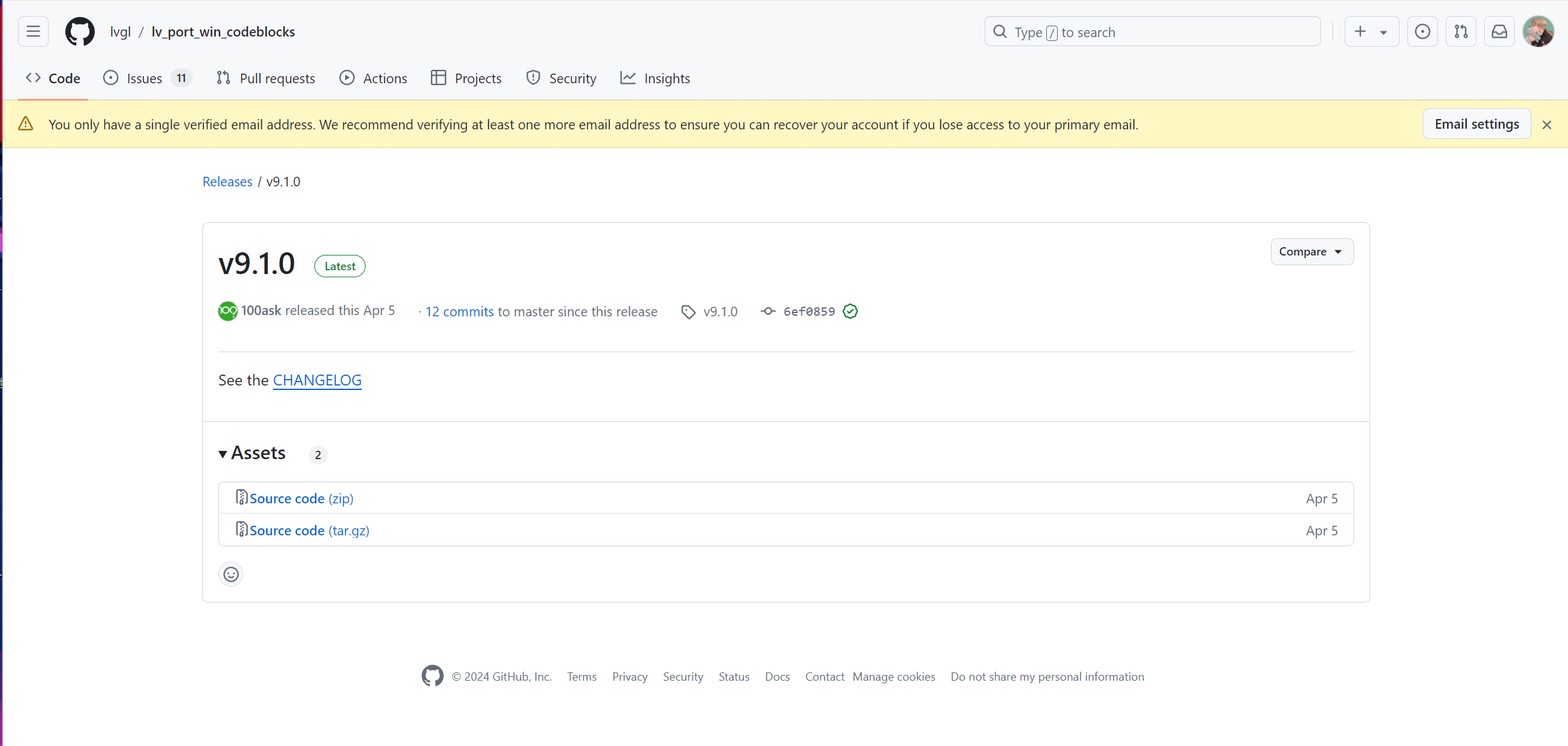This screenshot has width=1568, height=746.
Task: Open the pull requests header icon
Action: pyautogui.click(x=1460, y=31)
